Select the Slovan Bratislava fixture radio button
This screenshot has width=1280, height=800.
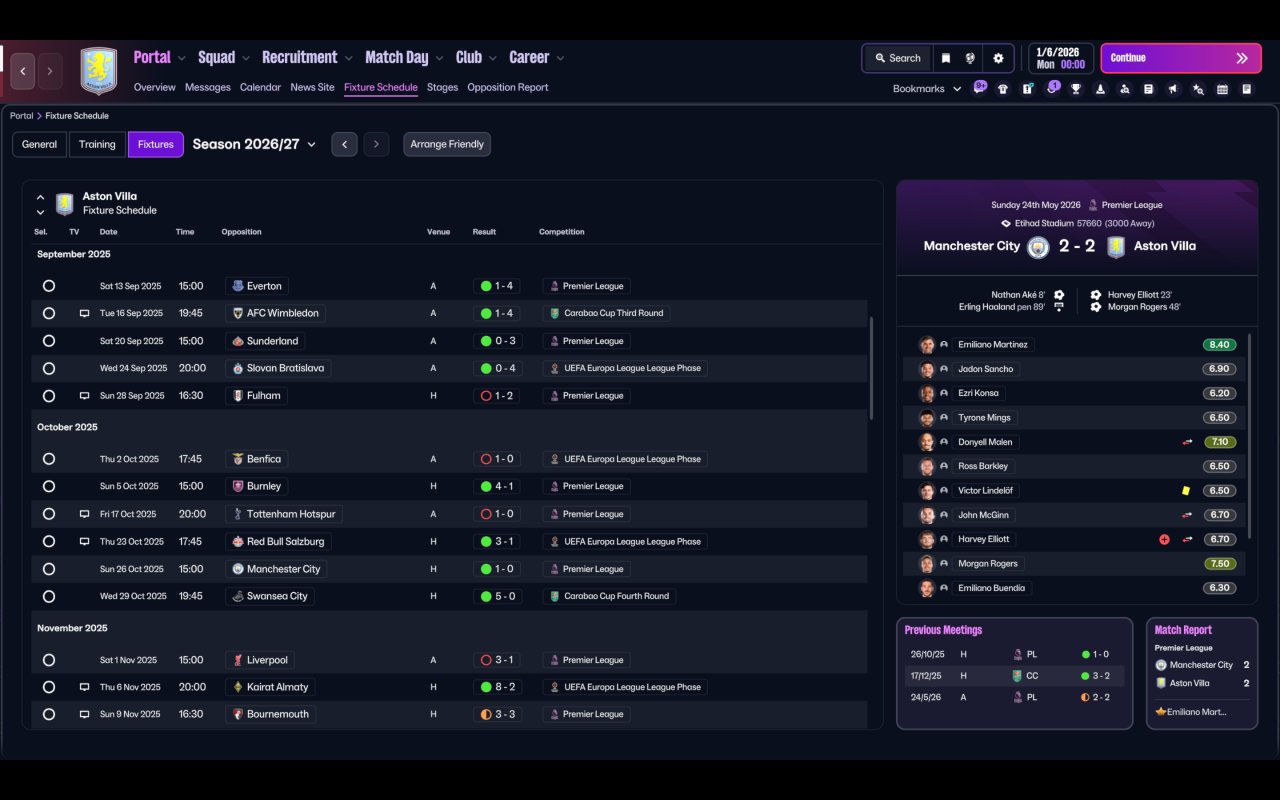(49, 368)
